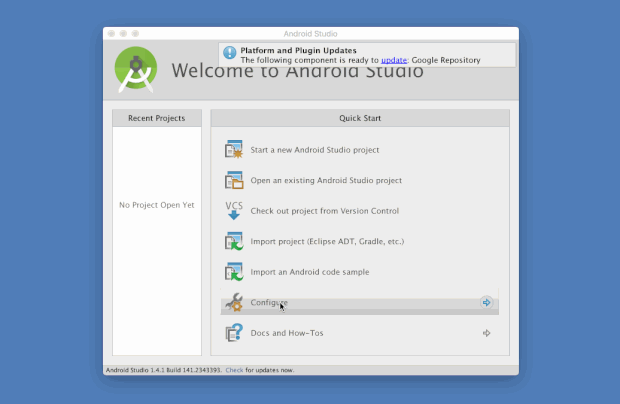
Task: Click the blue update notification info icon
Action: pos(229,53)
